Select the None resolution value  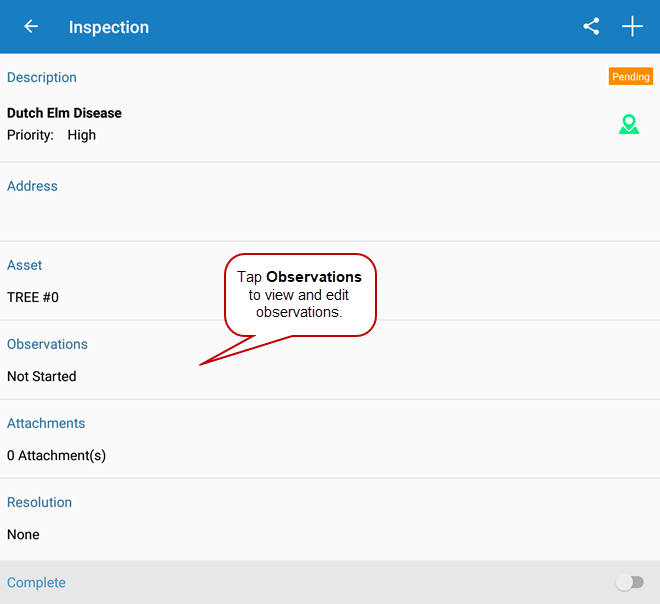[x=23, y=534]
